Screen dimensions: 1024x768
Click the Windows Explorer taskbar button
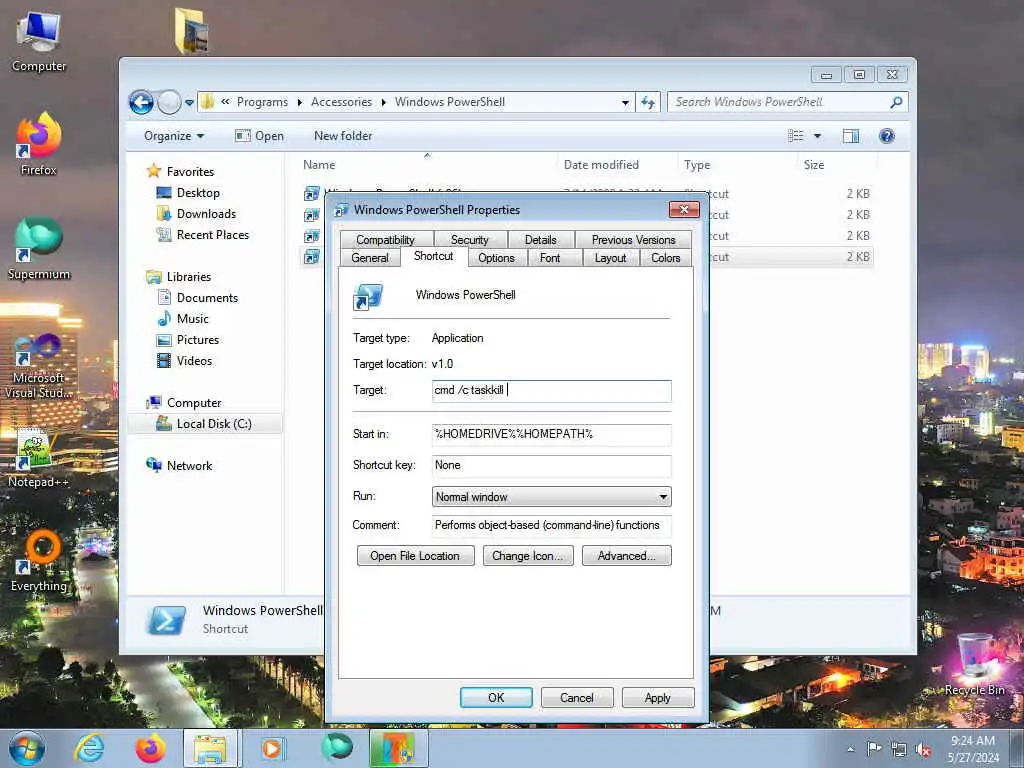pos(211,748)
